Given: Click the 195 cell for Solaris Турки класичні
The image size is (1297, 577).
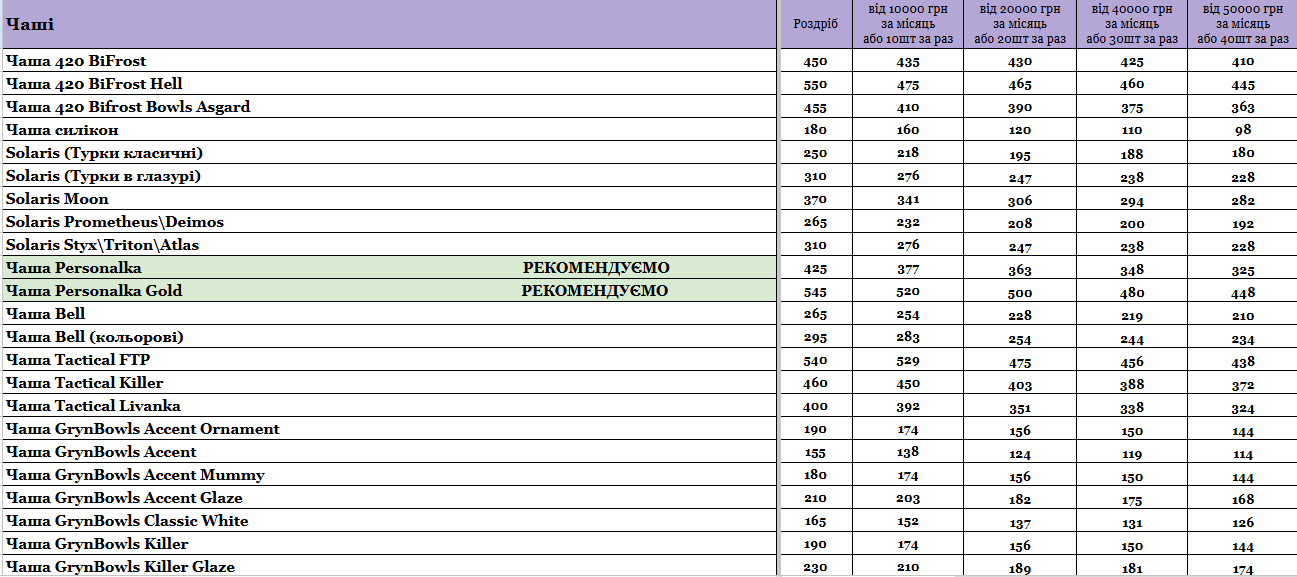Looking at the screenshot, I should point(1020,154).
